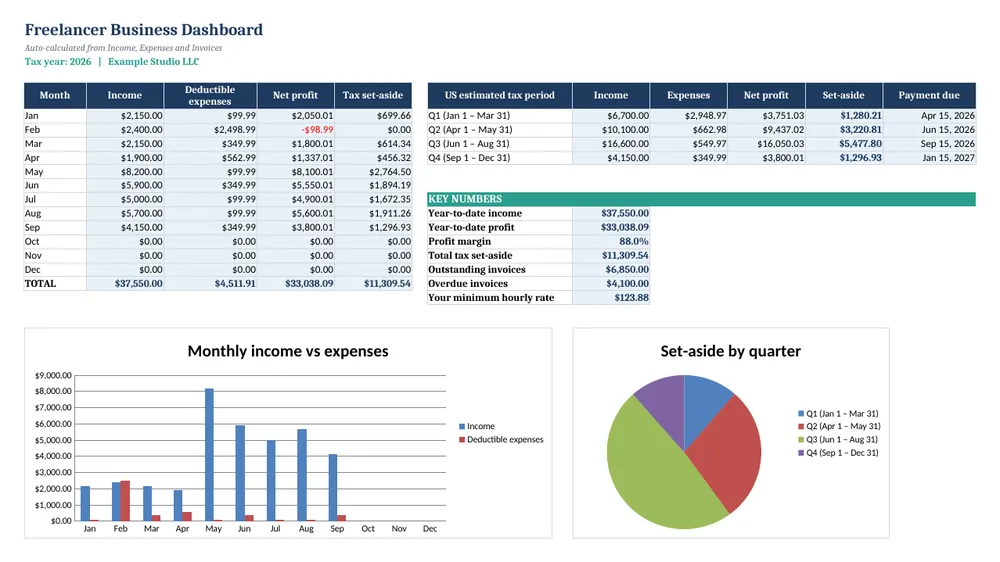Image resolution: width=1000 pixels, height=562 pixels.
Task: Select total expenses $4,511.91
Action: (x=210, y=283)
